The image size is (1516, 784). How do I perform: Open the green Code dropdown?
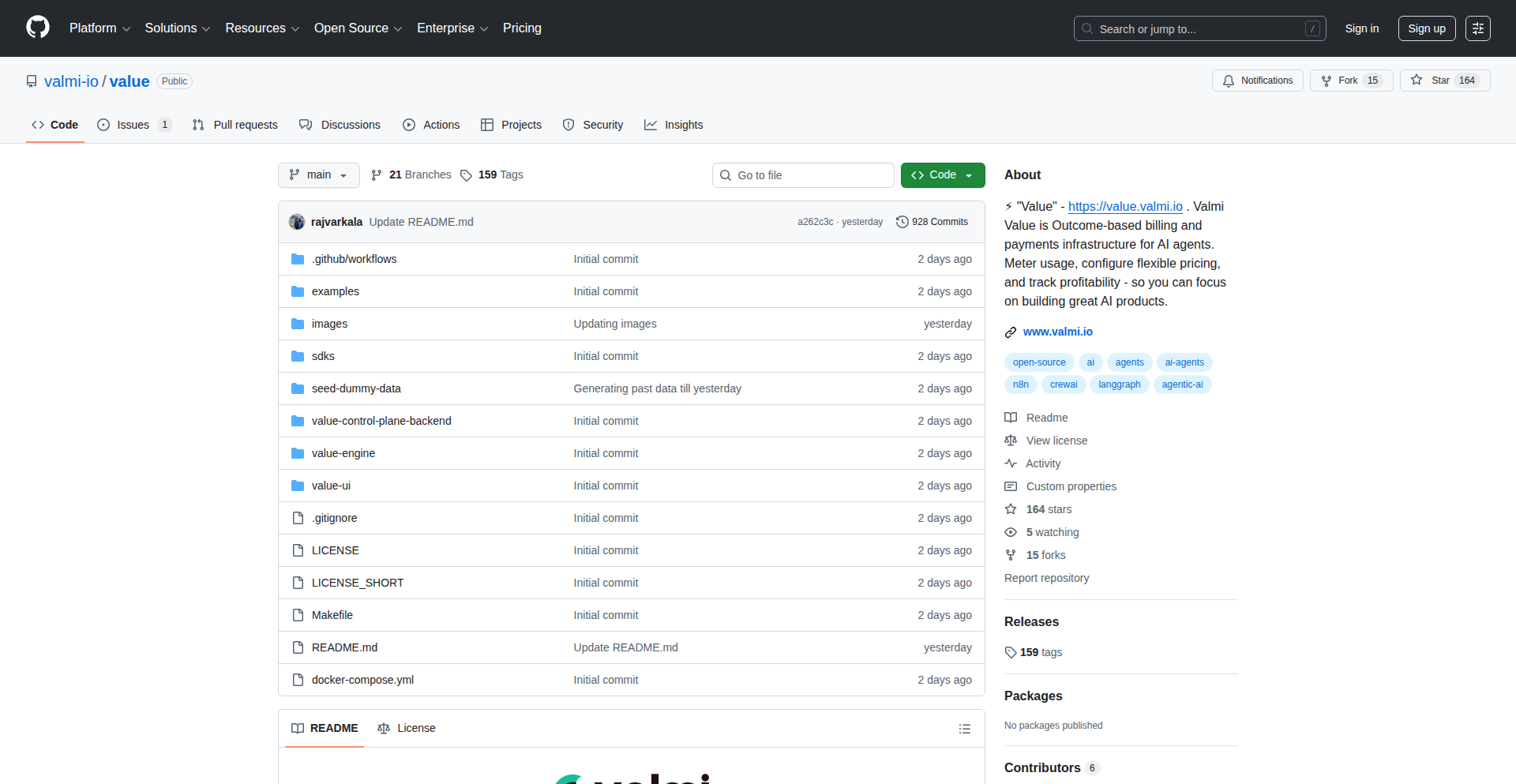[942, 175]
